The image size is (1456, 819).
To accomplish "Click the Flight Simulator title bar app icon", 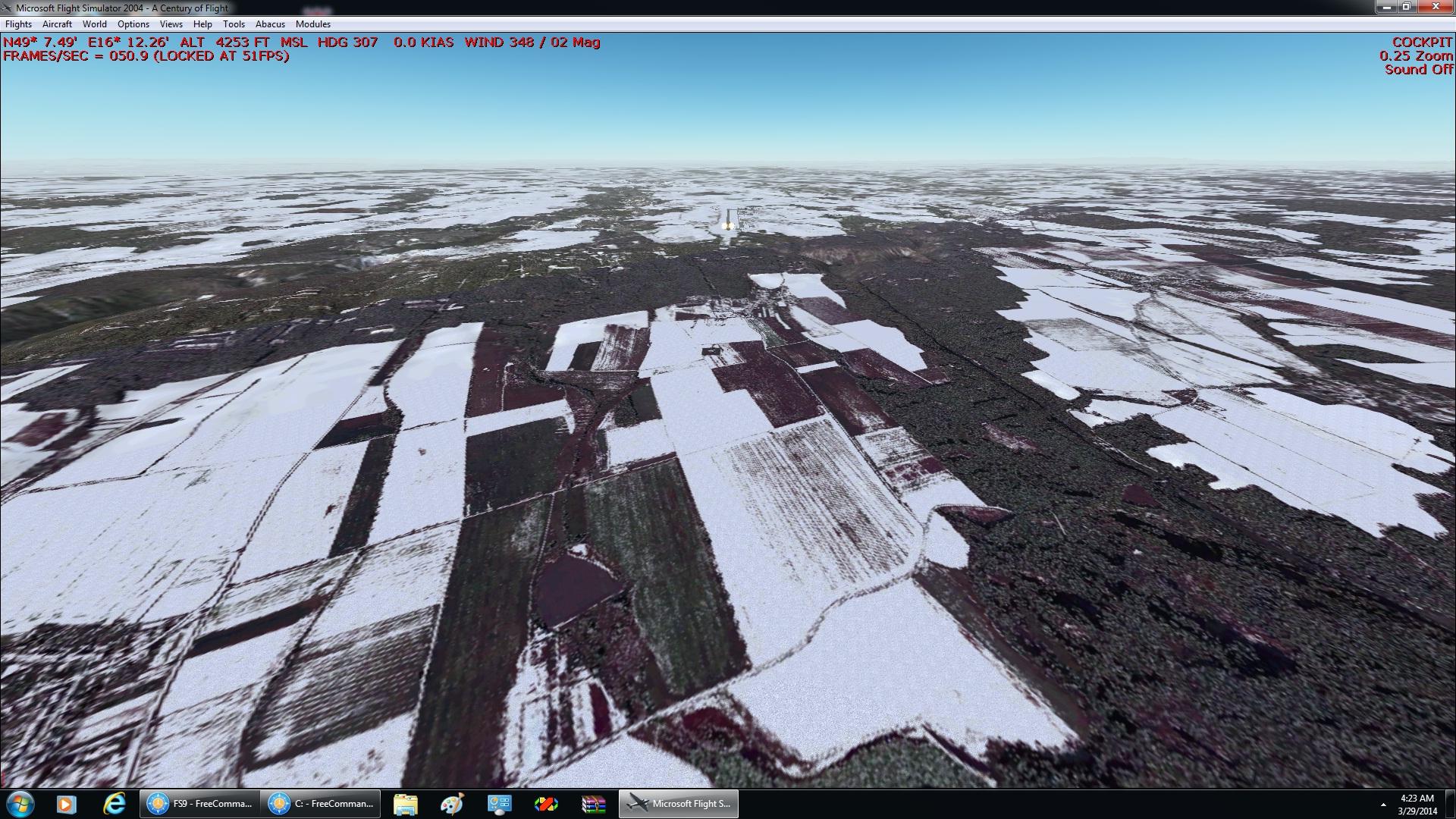I will point(7,8).
